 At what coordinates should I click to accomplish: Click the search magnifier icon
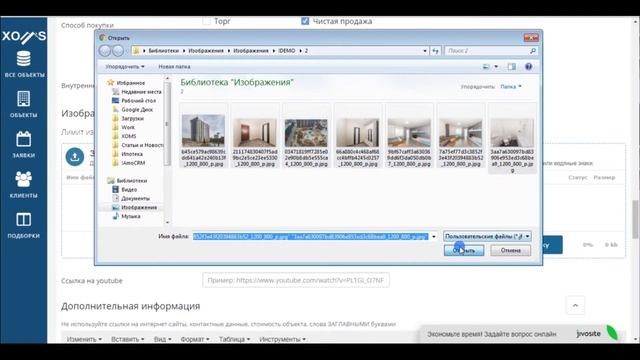pyautogui.click(x=533, y=51)
